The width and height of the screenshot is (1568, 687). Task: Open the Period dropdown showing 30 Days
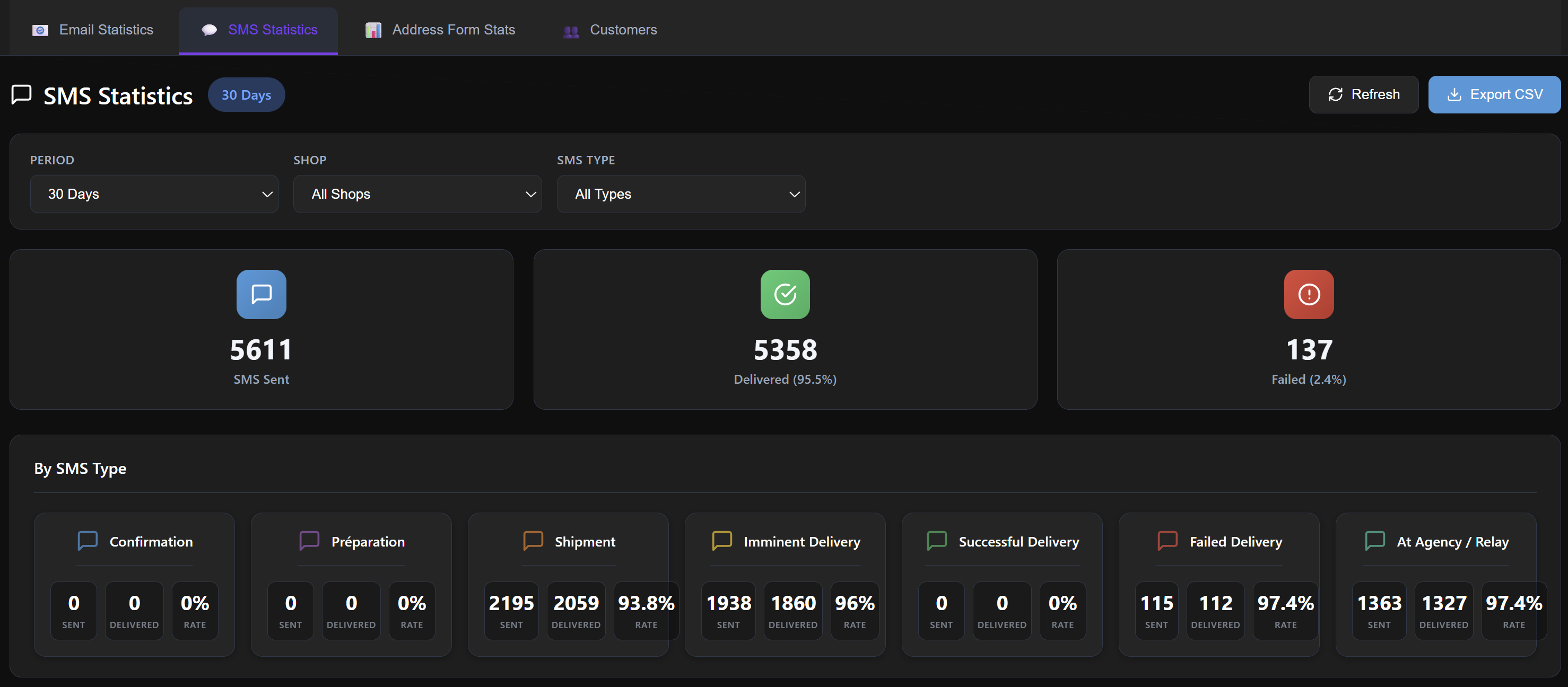pos(154,194)
